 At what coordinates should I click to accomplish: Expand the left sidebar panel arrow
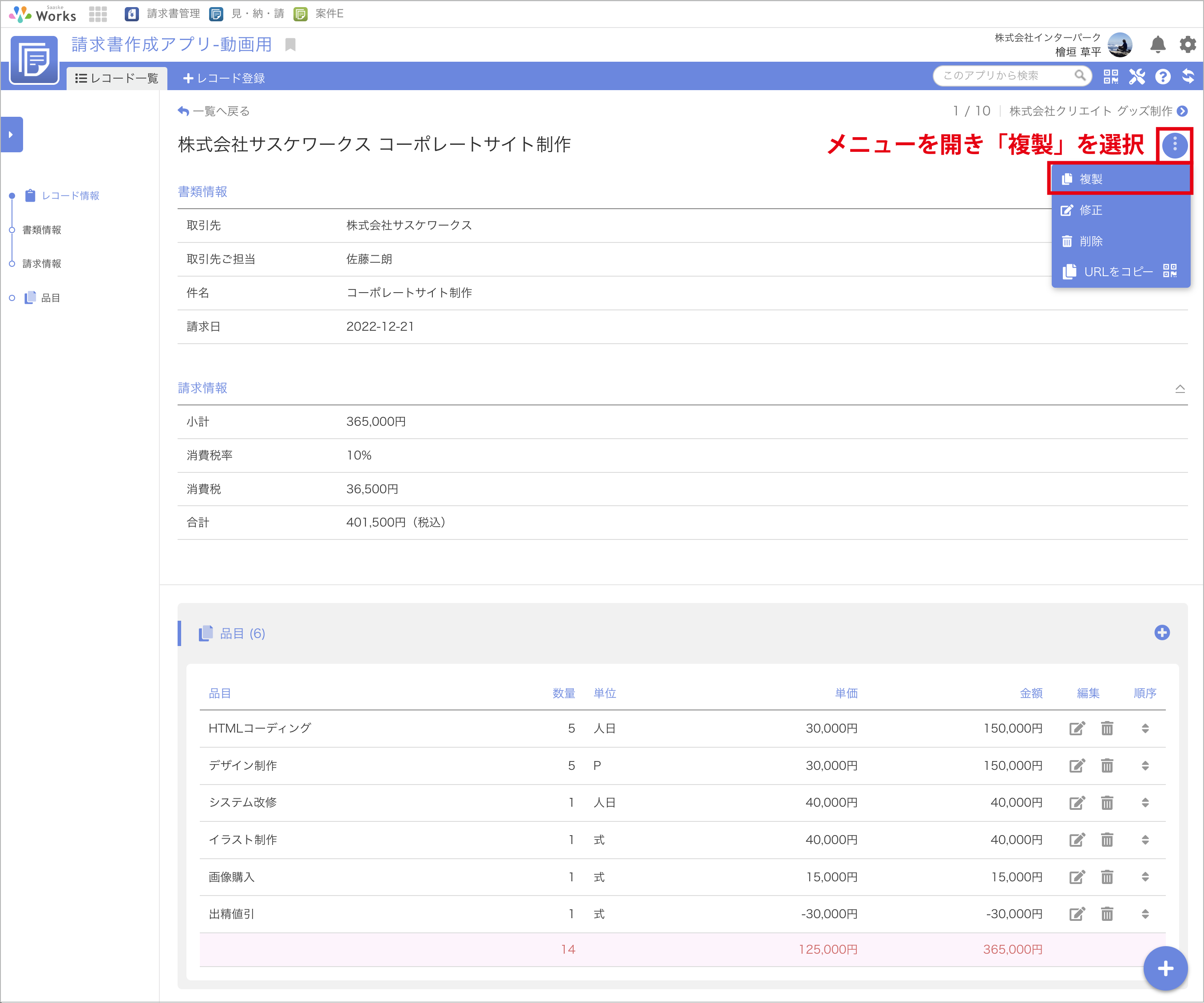point(12,135)
